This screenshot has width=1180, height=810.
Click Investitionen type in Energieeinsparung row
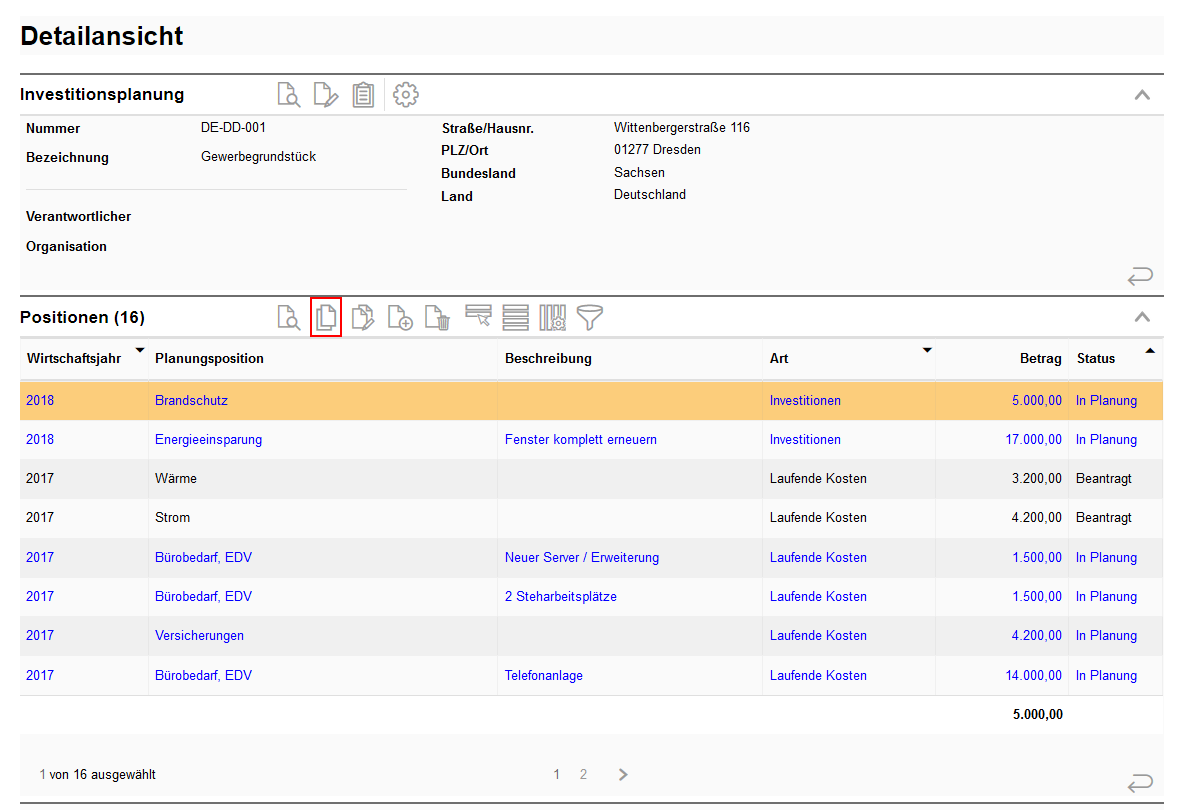click(804, 440)
